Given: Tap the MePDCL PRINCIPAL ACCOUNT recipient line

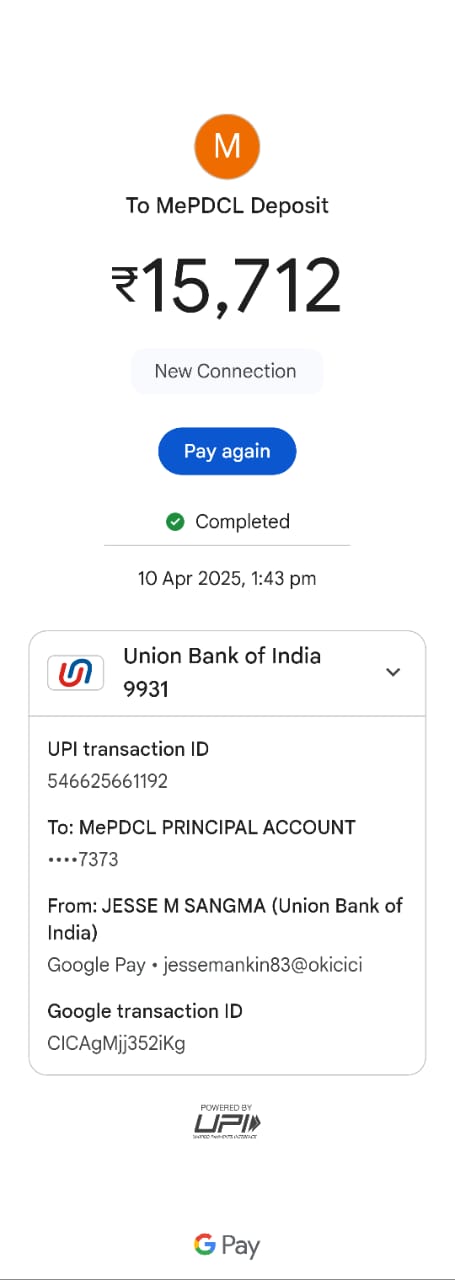Looking at the screenshot, I should 201,827.
